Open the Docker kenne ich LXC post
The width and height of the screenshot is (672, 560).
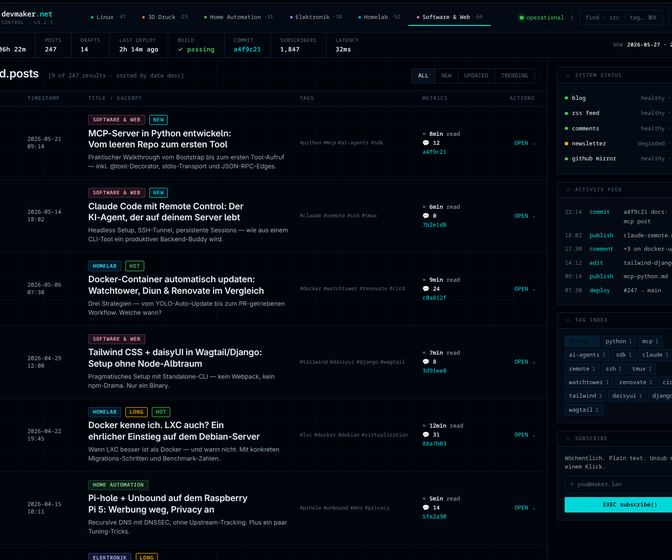174,431
